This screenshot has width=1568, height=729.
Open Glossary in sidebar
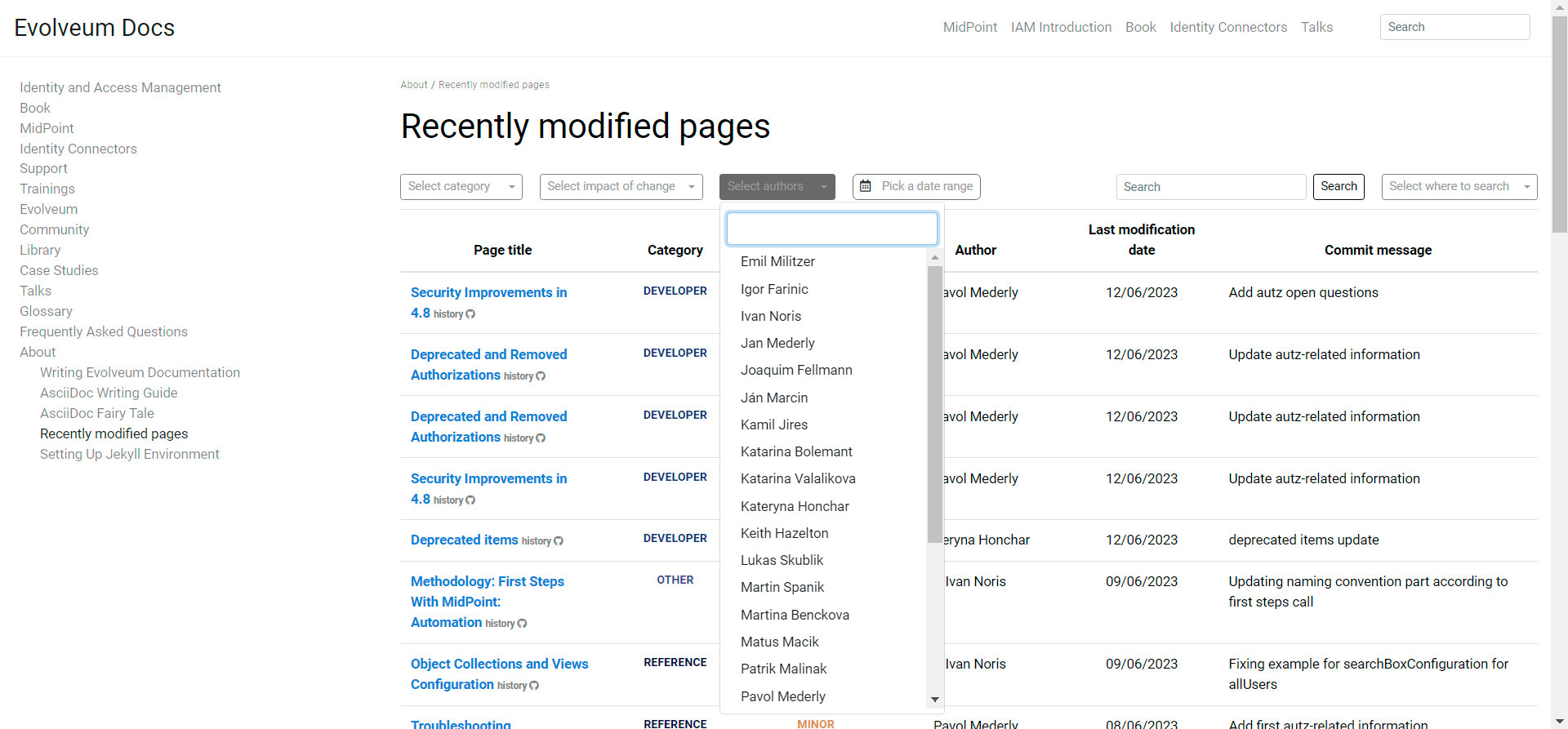[x=46, y=311]
